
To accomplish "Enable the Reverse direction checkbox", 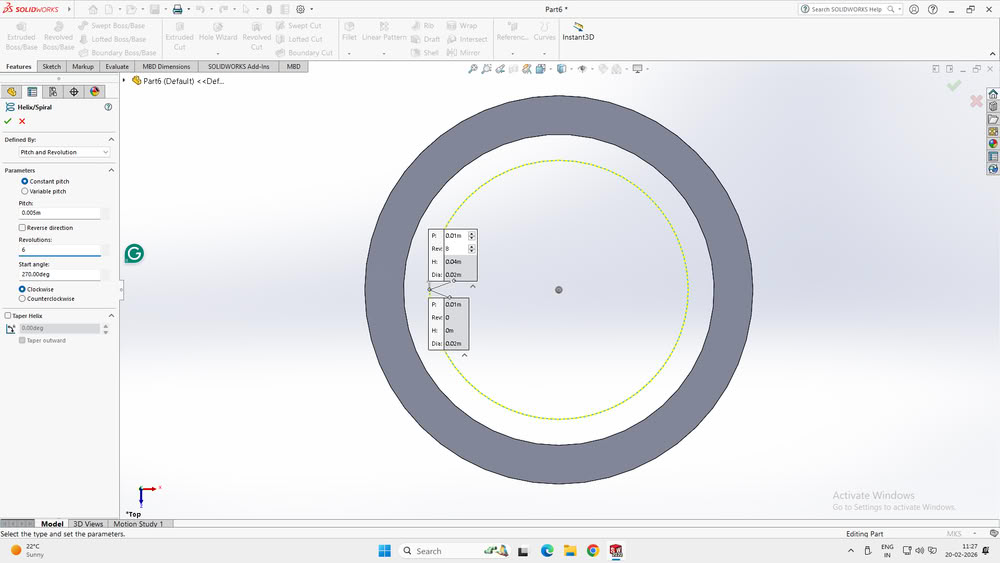I will [x=22, y=228].
